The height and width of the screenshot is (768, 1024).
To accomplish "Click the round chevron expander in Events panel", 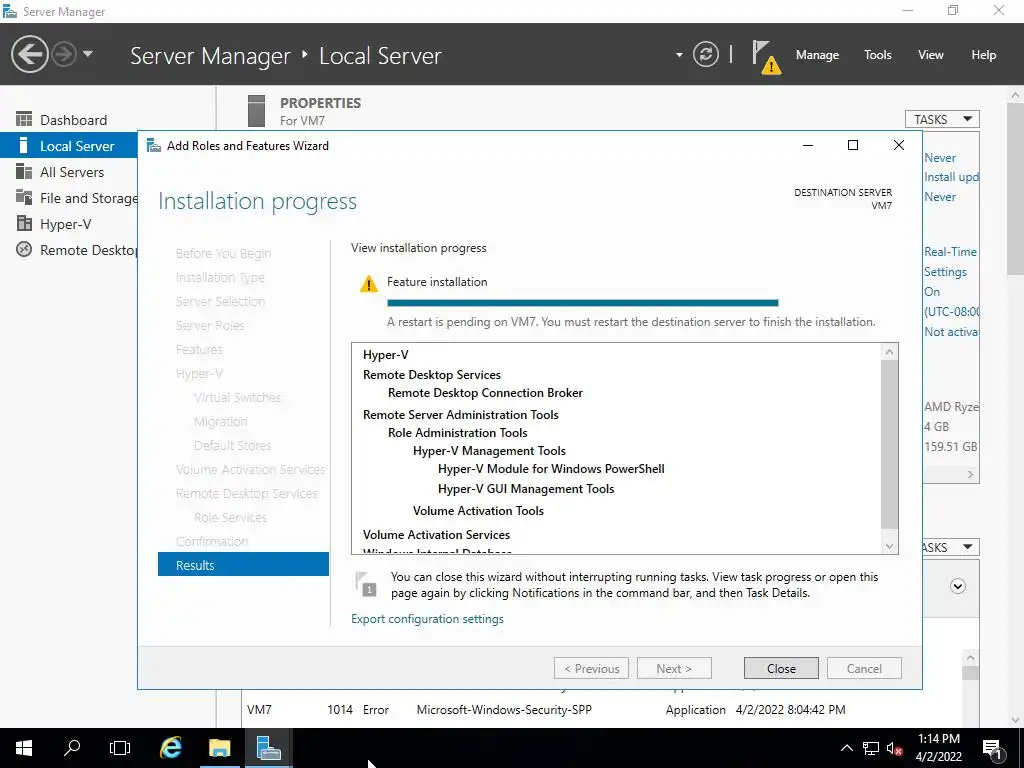I will tap(957, 586).
